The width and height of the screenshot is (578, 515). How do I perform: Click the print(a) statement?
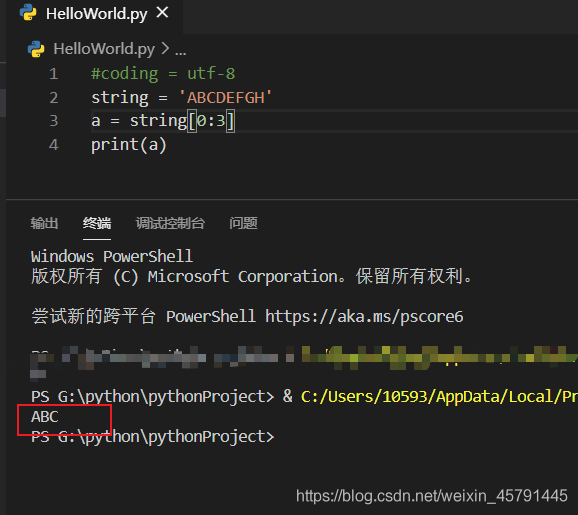pos(129,145)
